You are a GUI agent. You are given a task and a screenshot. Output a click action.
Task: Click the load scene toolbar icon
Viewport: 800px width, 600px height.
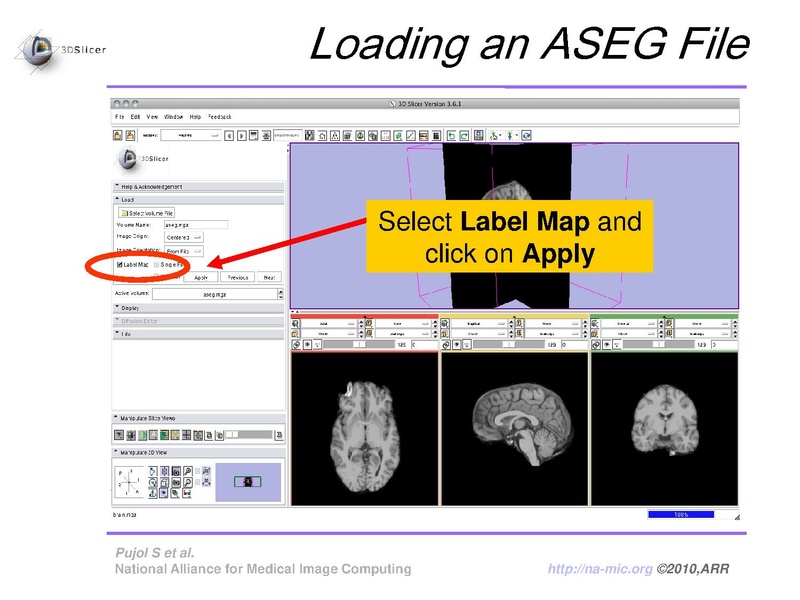pyautogui.click(x=118, y=135)
